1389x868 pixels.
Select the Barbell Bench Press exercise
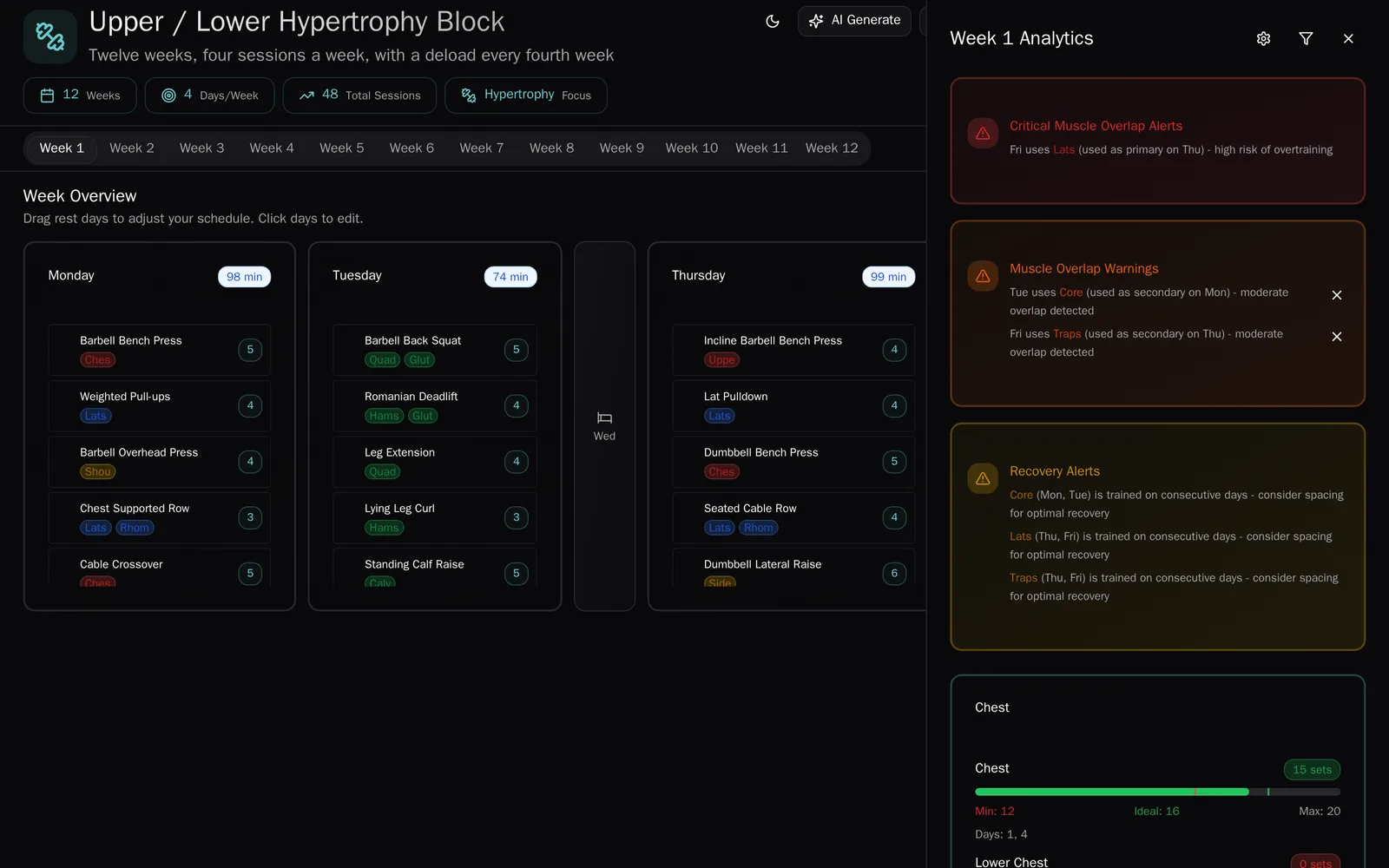[160, 350]
